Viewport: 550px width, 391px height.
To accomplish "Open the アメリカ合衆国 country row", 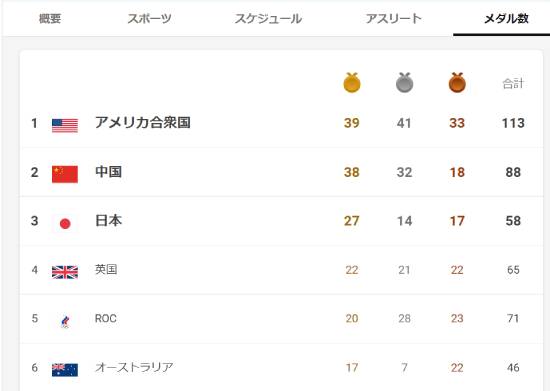I will click(x=281, y=123).
